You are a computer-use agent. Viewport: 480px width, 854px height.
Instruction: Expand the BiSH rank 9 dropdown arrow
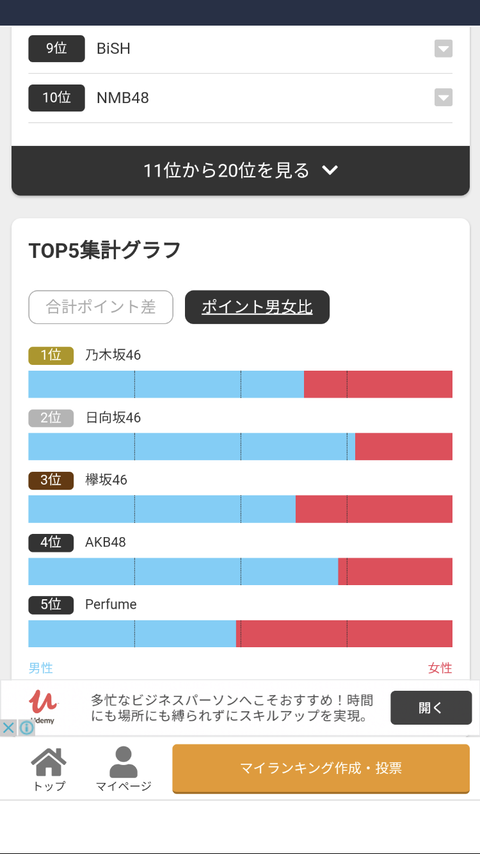point(443,49)
